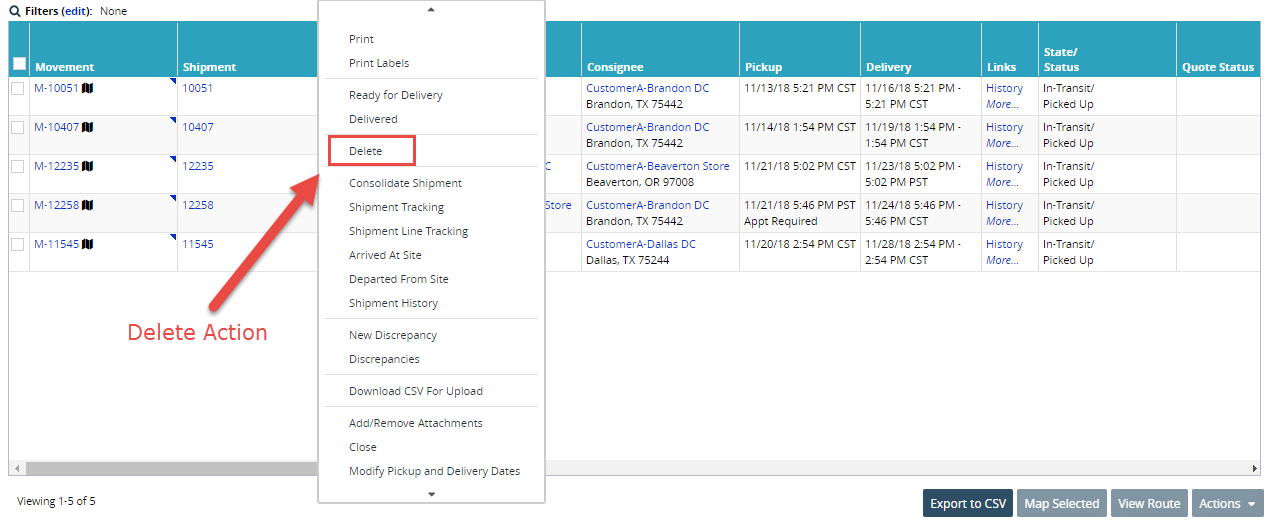Open CustomerA-Beaverton Store consignee link
Image resolution: width=1272 pixels, height=522 pixels.
658,166
